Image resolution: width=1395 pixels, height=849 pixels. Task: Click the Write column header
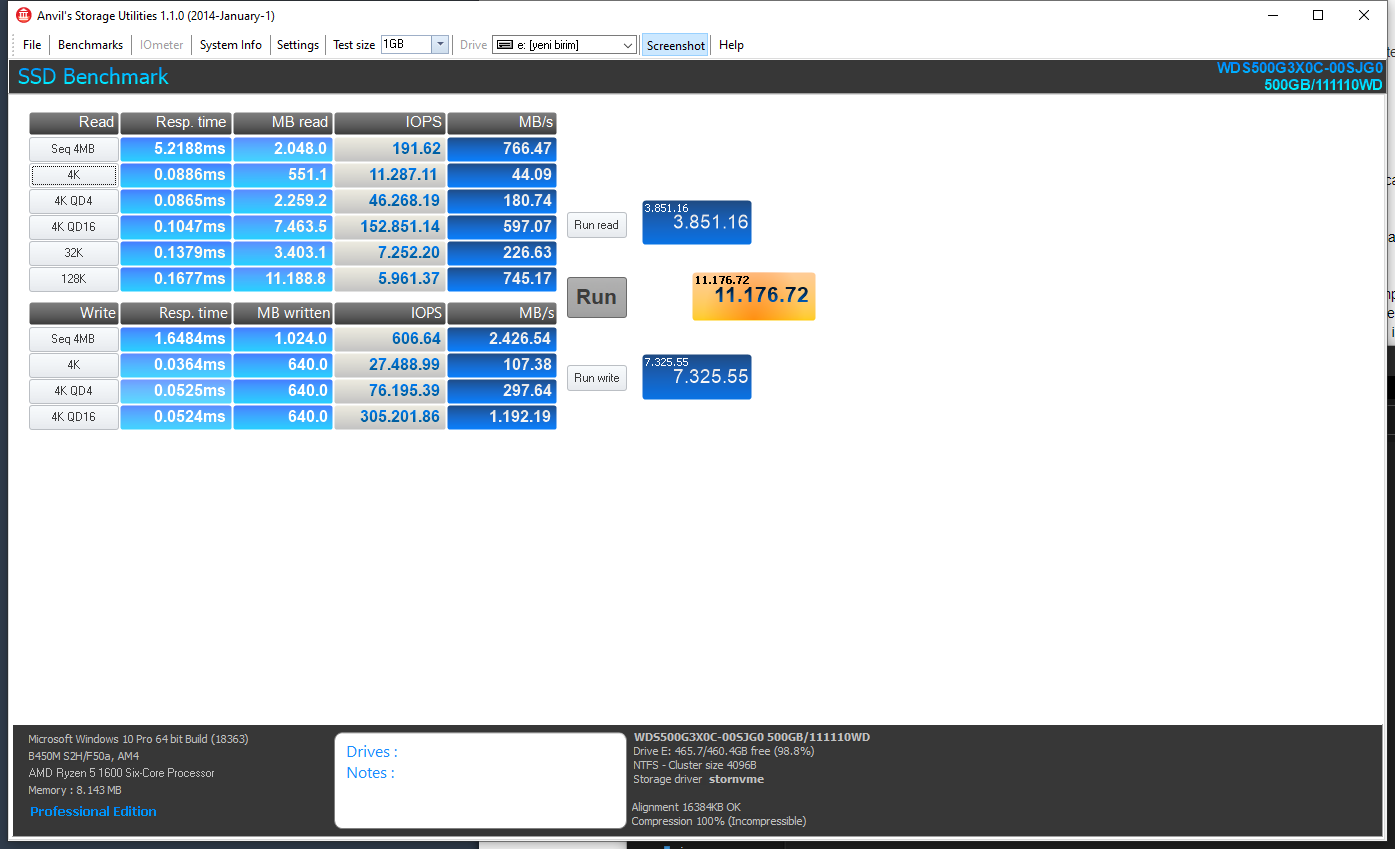[74, 313]
